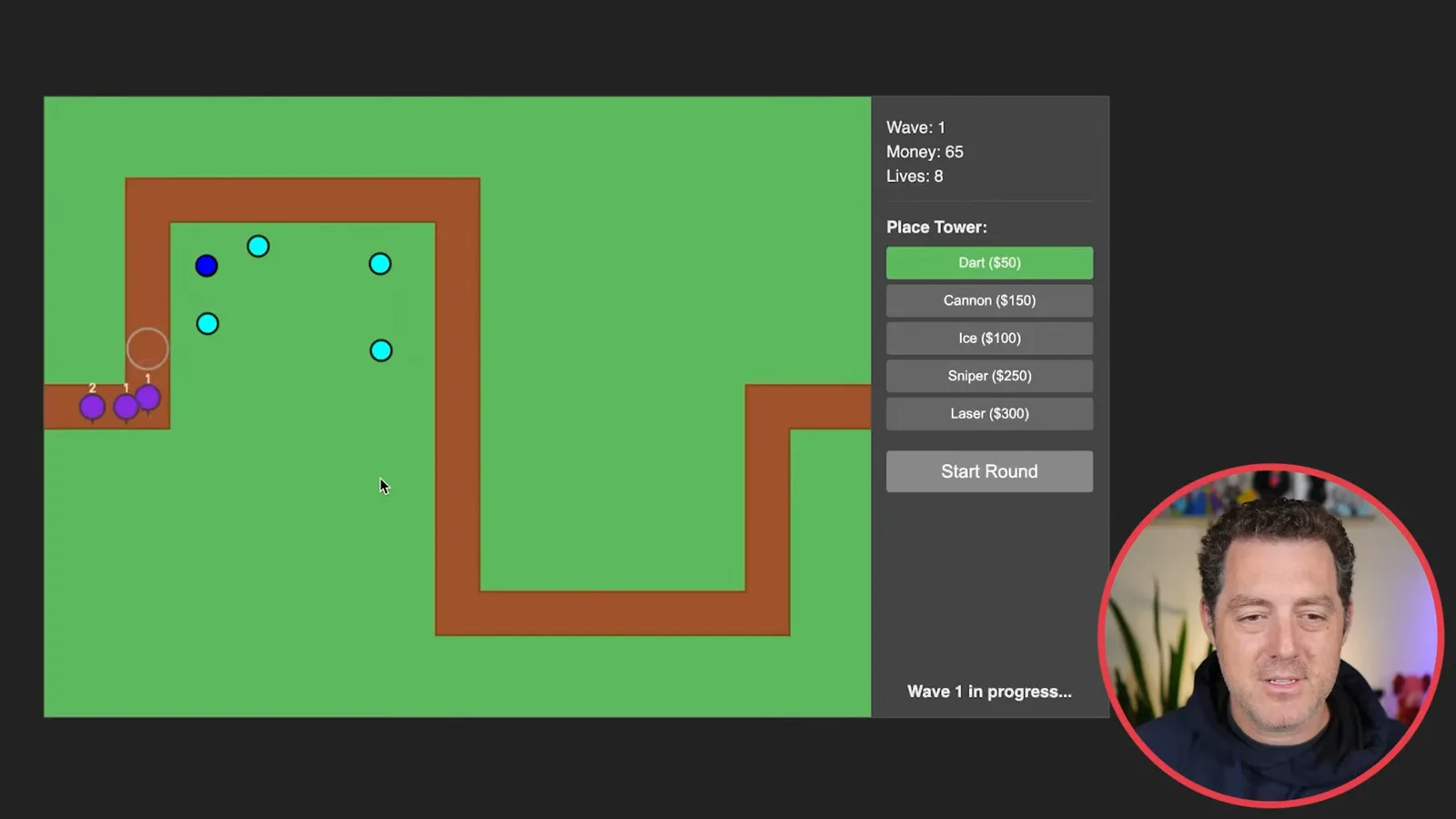Click the Start Round button
Screen dimensions: 1456x819
989,471
